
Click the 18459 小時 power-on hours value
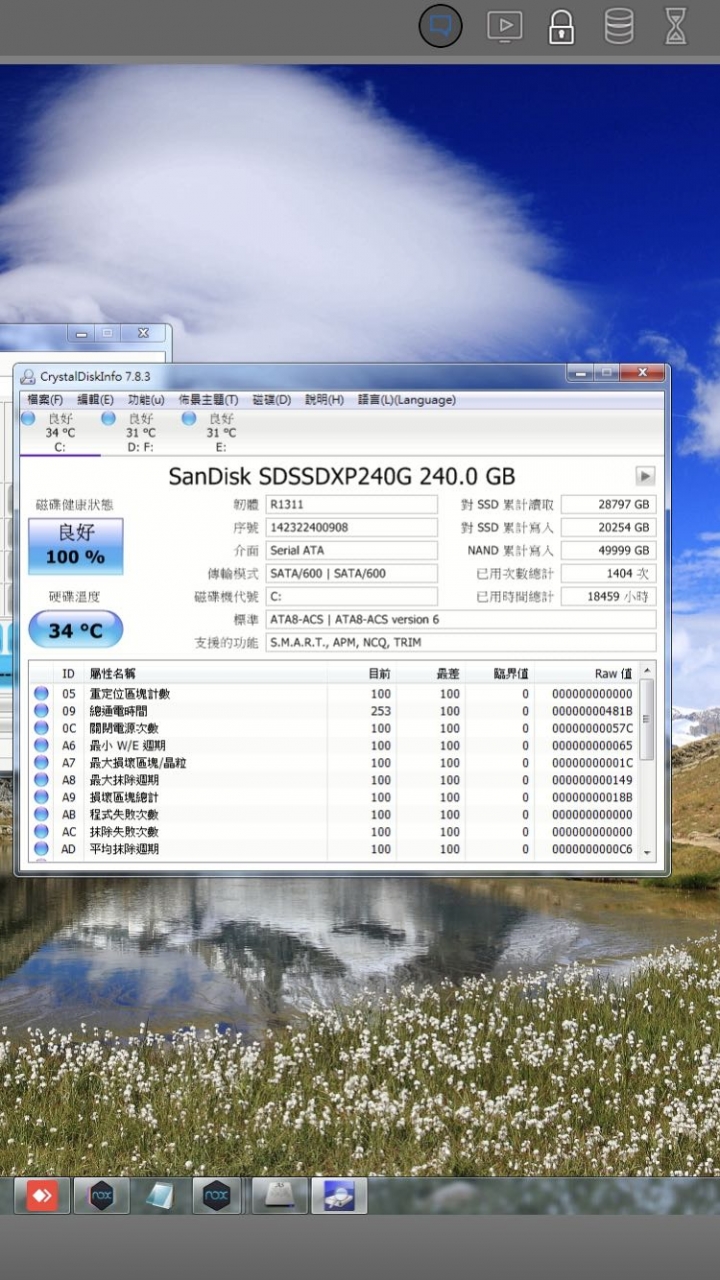(609, 596)
